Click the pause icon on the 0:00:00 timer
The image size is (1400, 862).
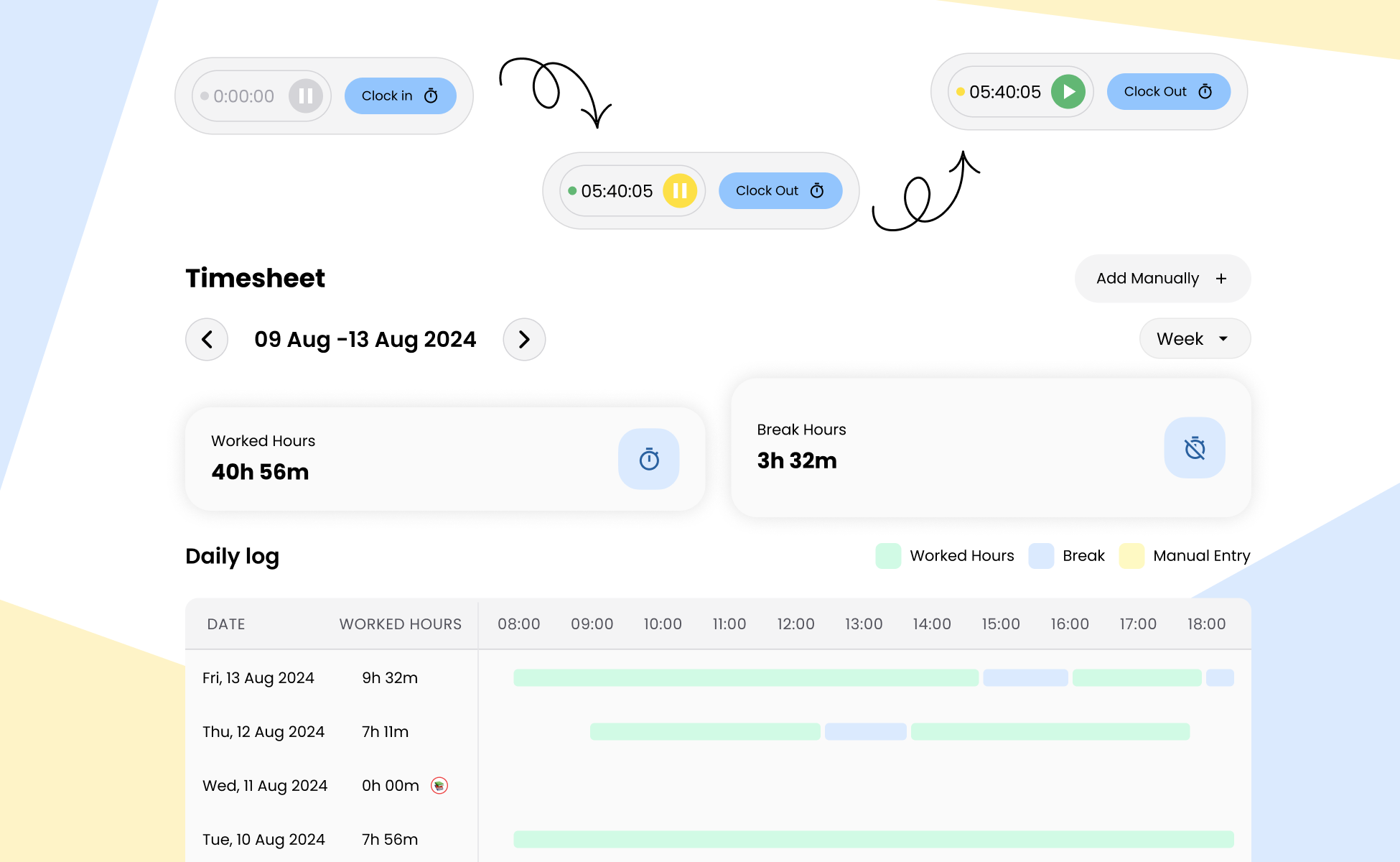pyautogui.click(x=305, y=96)
